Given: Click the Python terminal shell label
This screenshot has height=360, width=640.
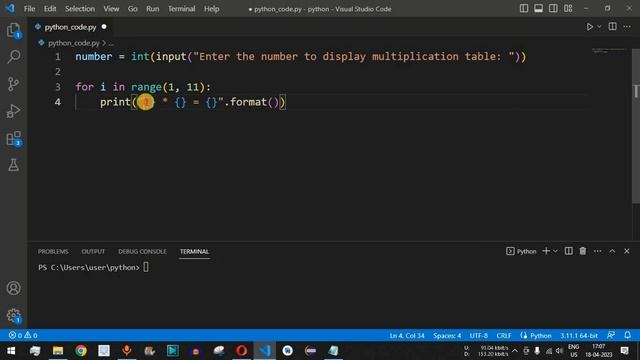Looking at the screenshot, I should pyautogui.click(x=521, y=251).
